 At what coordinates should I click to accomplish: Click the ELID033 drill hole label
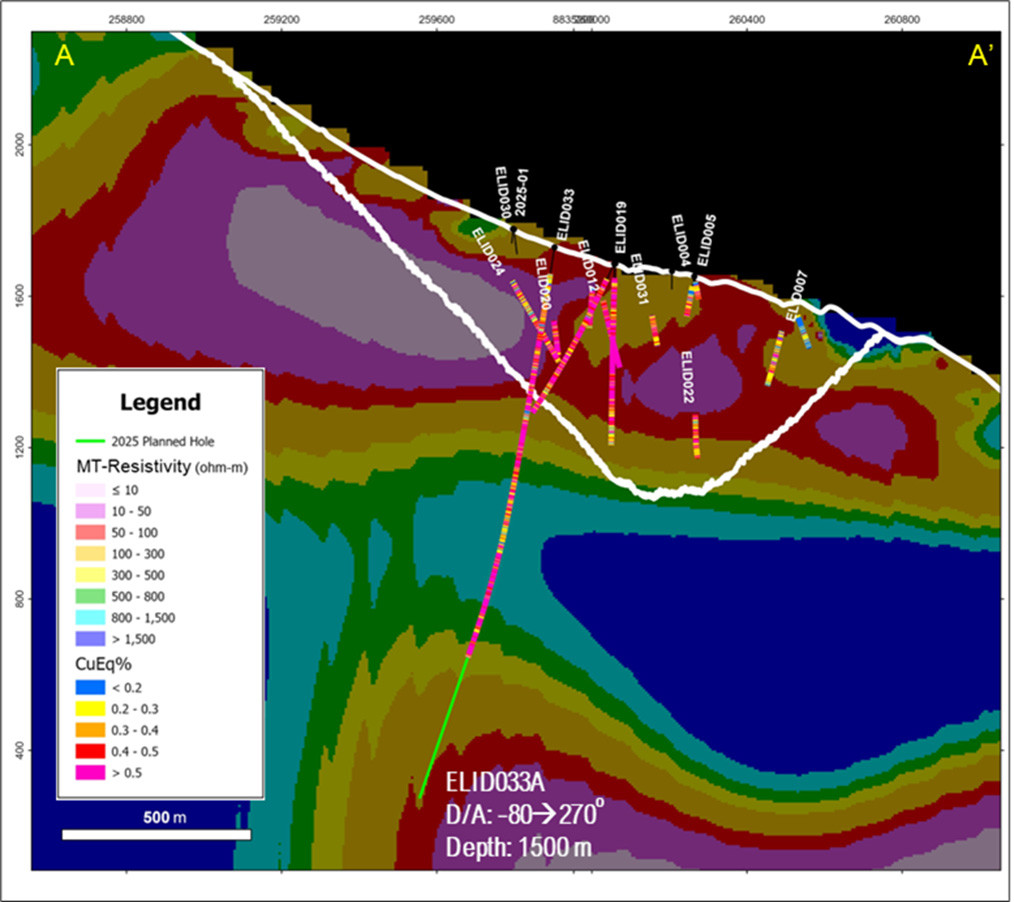565,215
